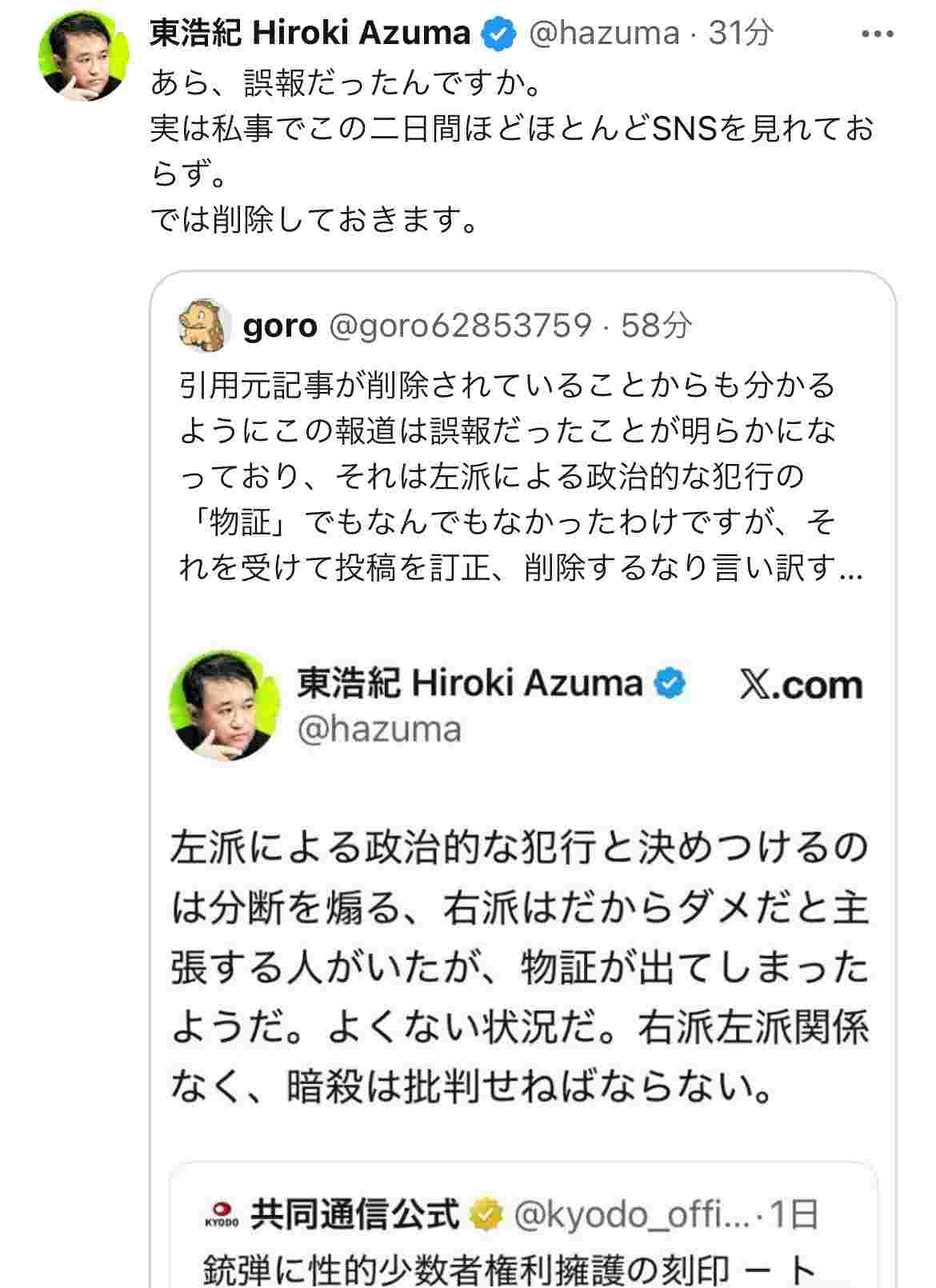This screenshot has width=936, height=1288.
Task: Open the @goro62853759 handle
Action: 460,326
